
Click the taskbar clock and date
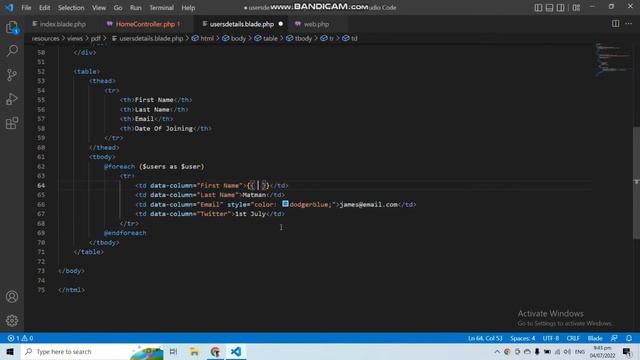click(602, 351)
